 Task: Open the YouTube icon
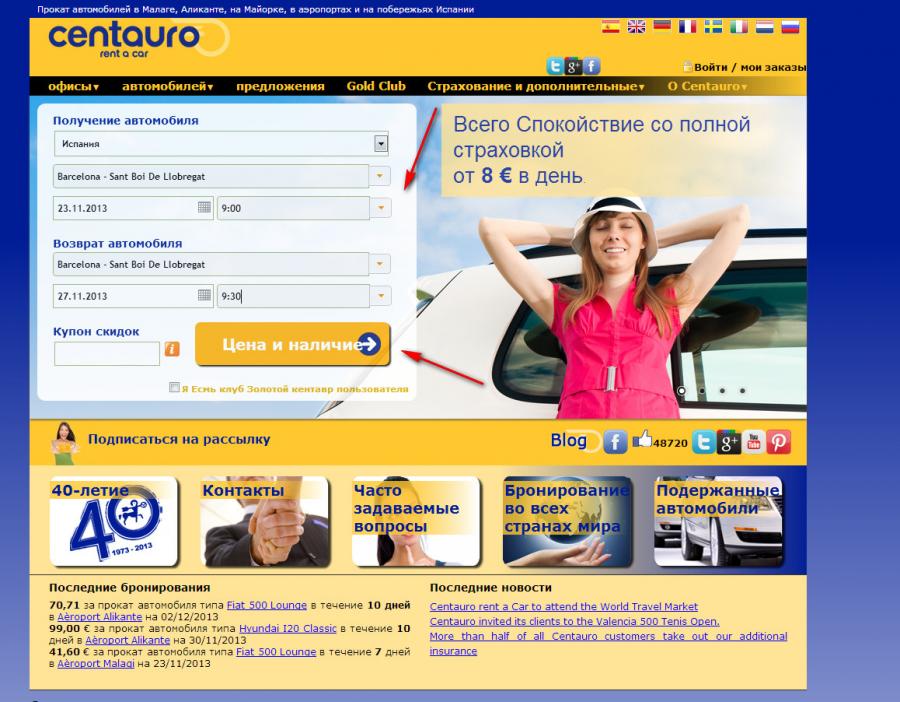[754, 442]
